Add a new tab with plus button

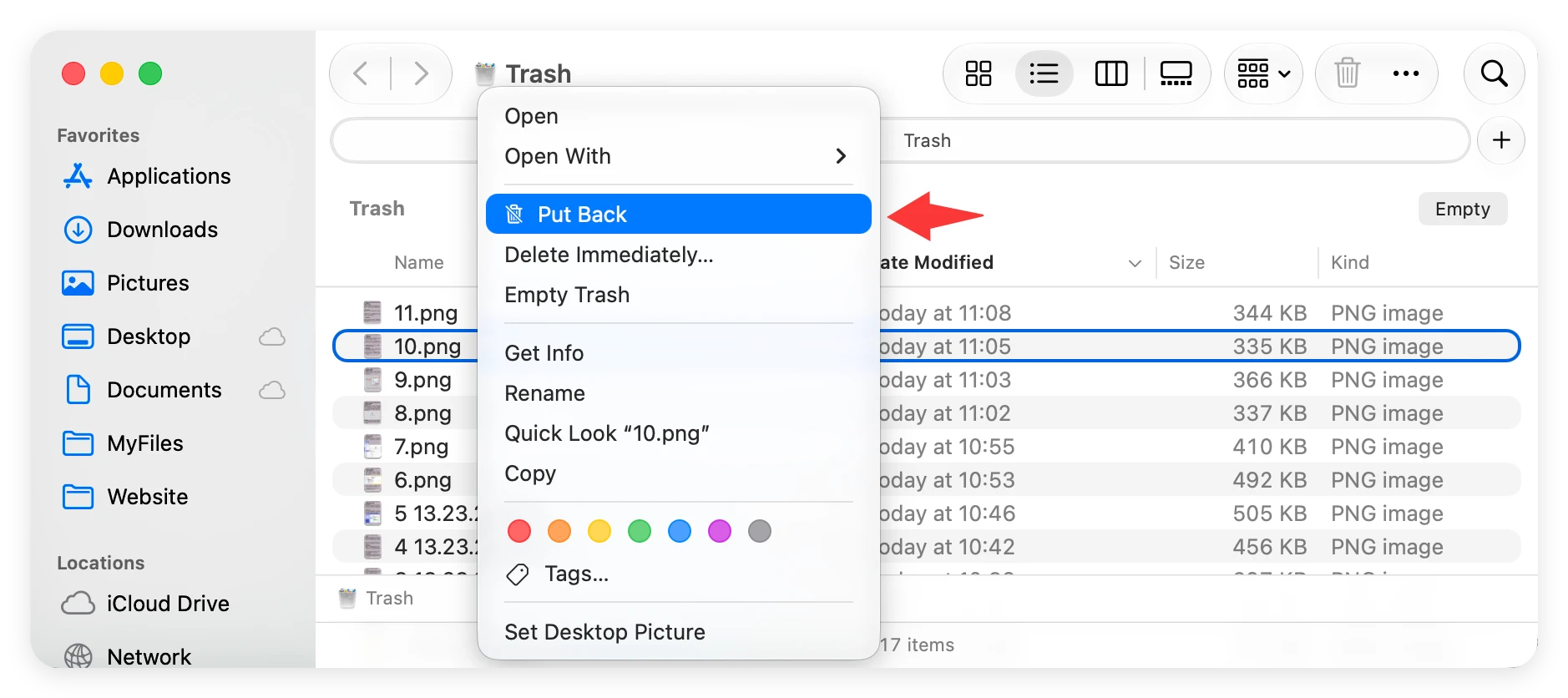[1500, 140]
